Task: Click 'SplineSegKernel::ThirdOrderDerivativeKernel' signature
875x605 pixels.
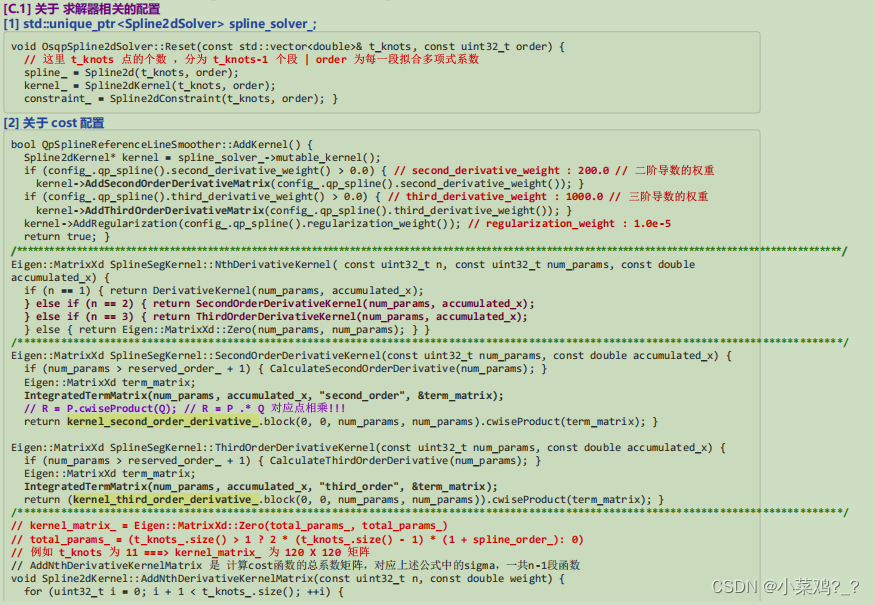Action: [368, 448]
